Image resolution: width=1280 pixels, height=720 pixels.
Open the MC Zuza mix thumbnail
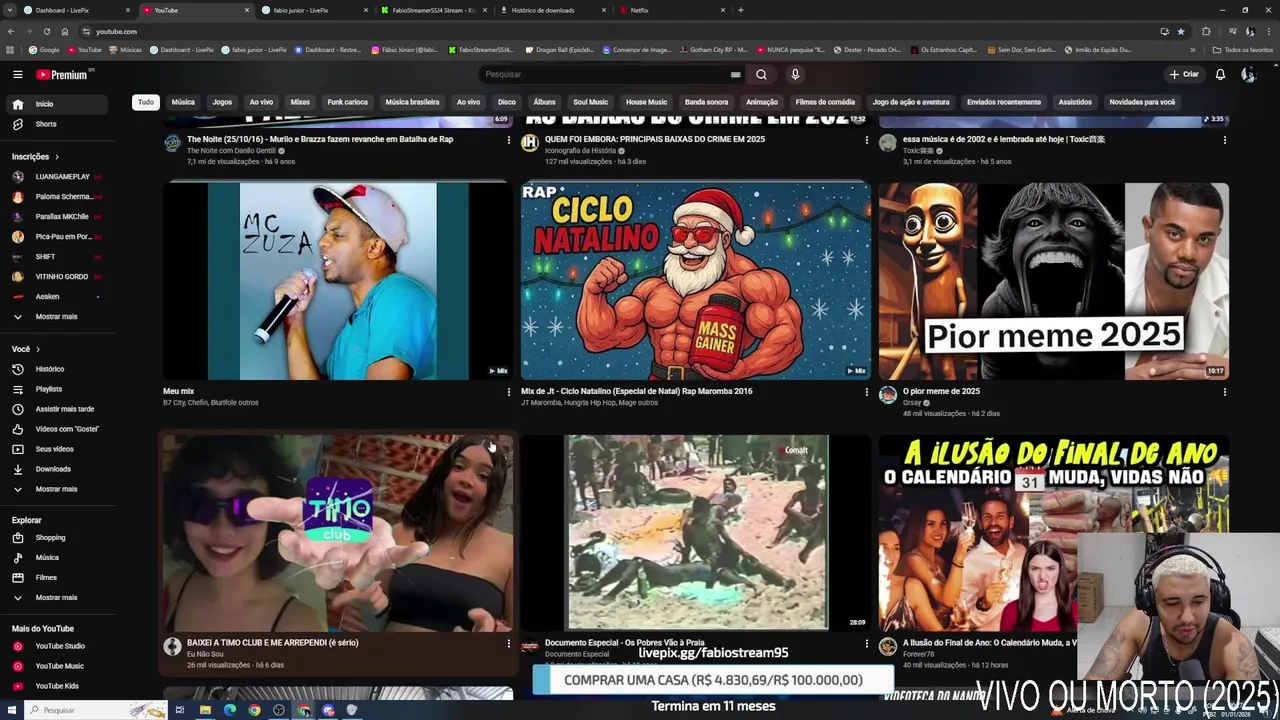[x=338, y=281]
